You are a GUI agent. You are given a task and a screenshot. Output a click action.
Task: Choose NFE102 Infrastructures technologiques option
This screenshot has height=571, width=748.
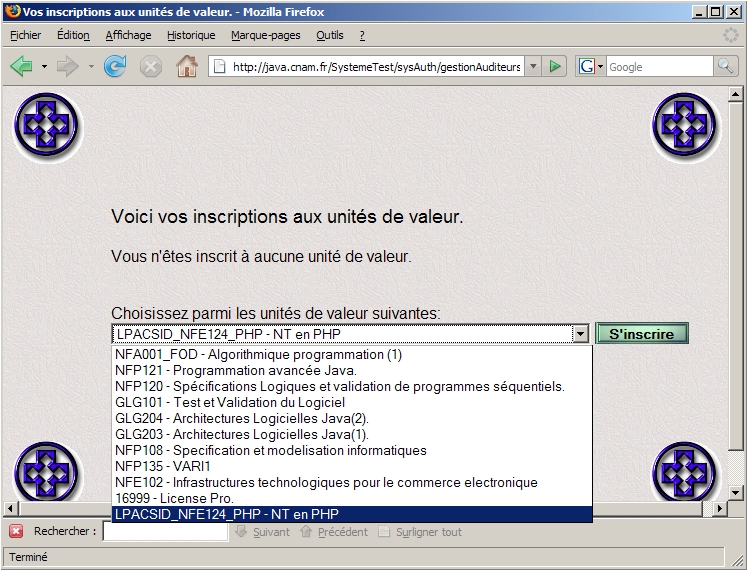coord(352,482)
